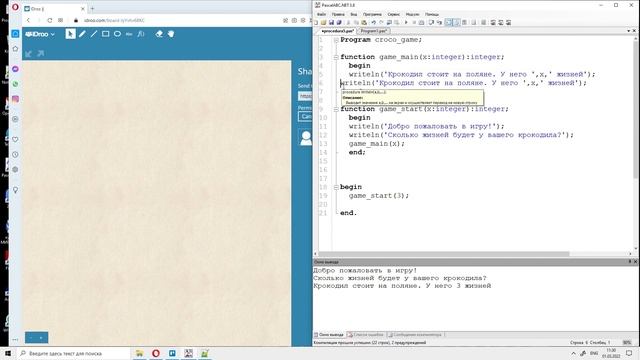640x360 pixels.
Task: Select the straight line tool in IDroo
Action: tap(93, 34)
